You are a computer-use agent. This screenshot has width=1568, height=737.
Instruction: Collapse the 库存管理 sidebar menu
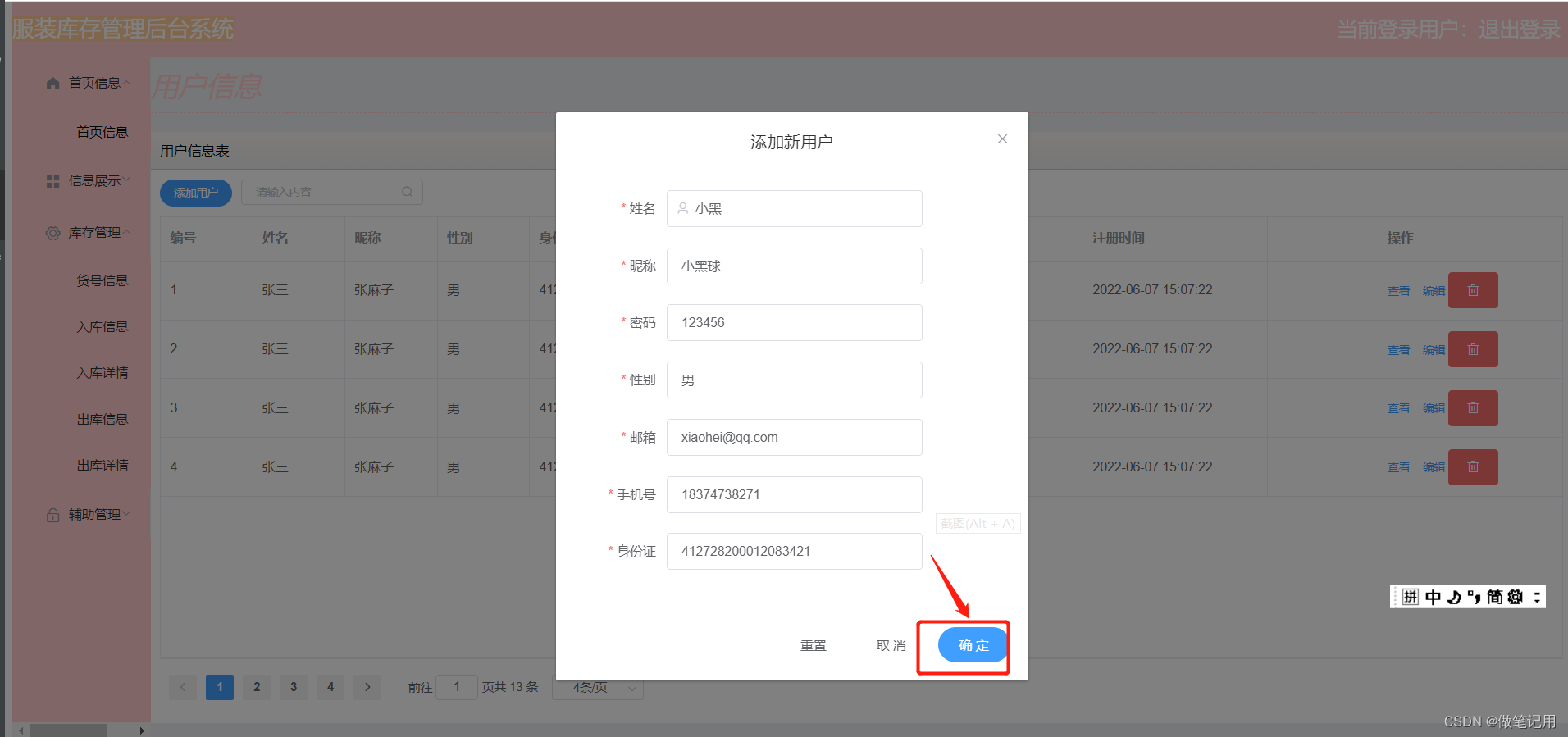[127, 233]
